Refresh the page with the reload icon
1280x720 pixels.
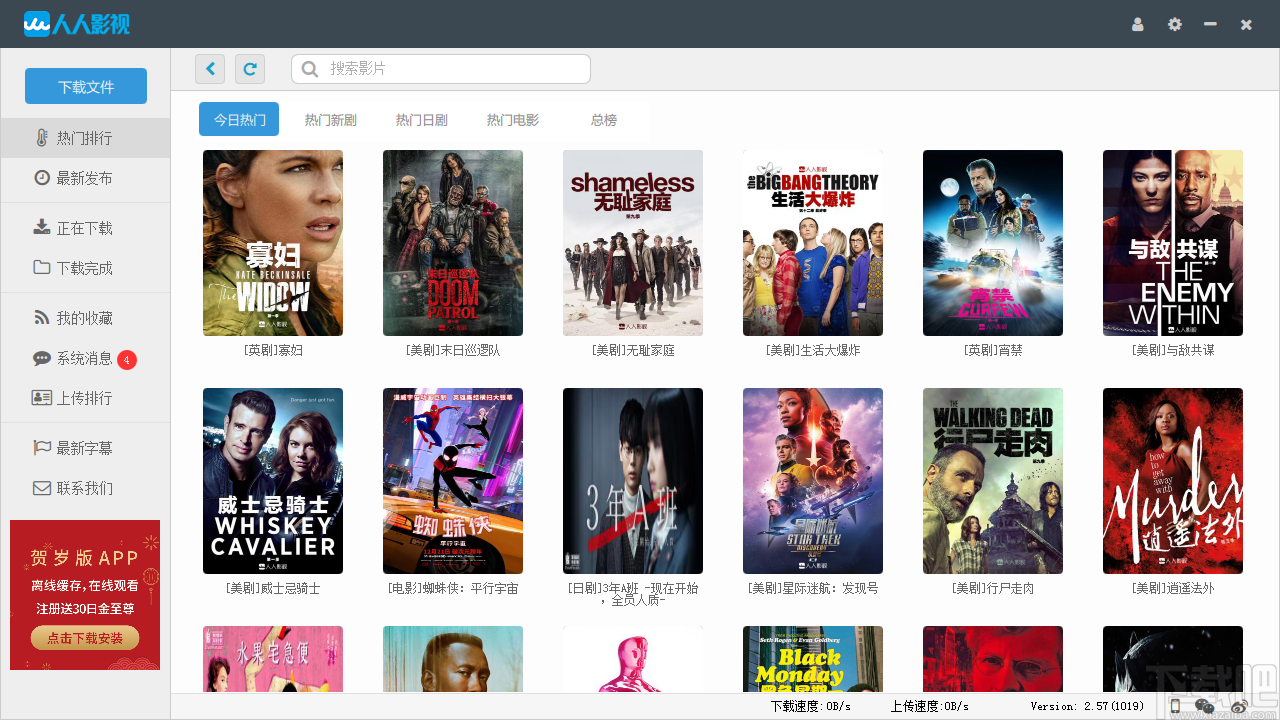click(250, 69)
